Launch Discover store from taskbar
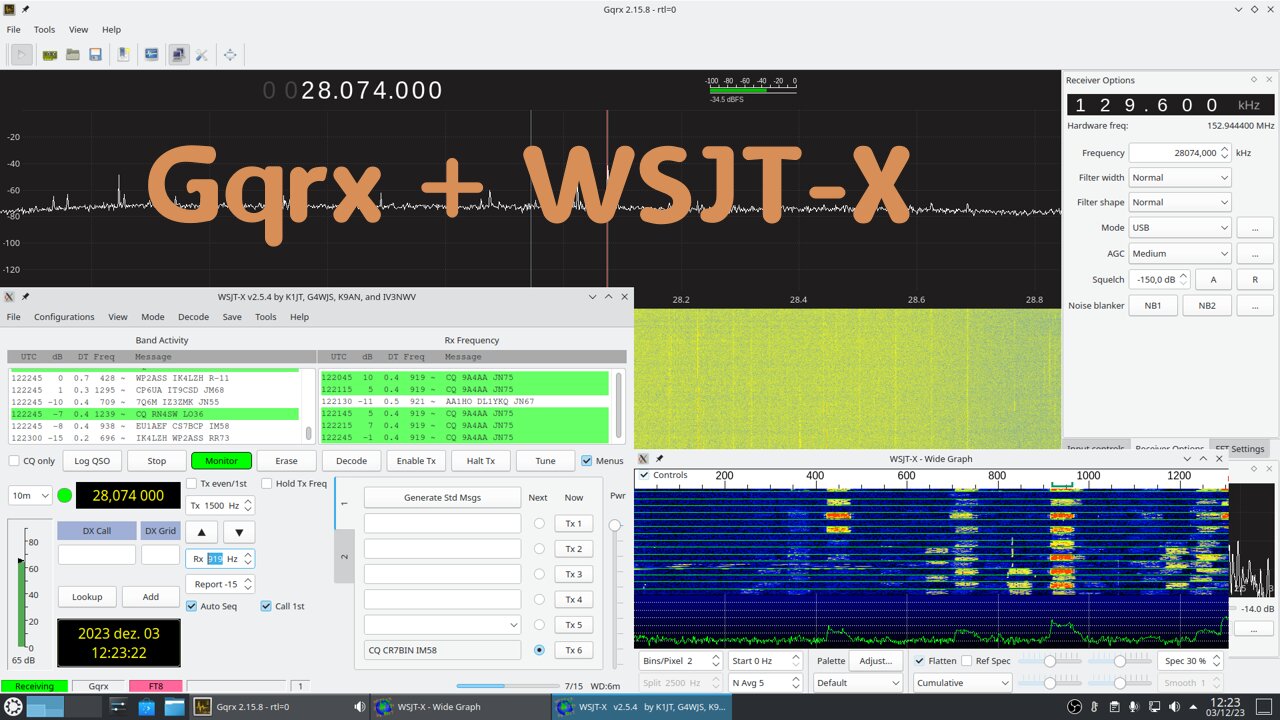Image resolution: width=1280 pixels, height=720 pixels. tap(146, 707)
